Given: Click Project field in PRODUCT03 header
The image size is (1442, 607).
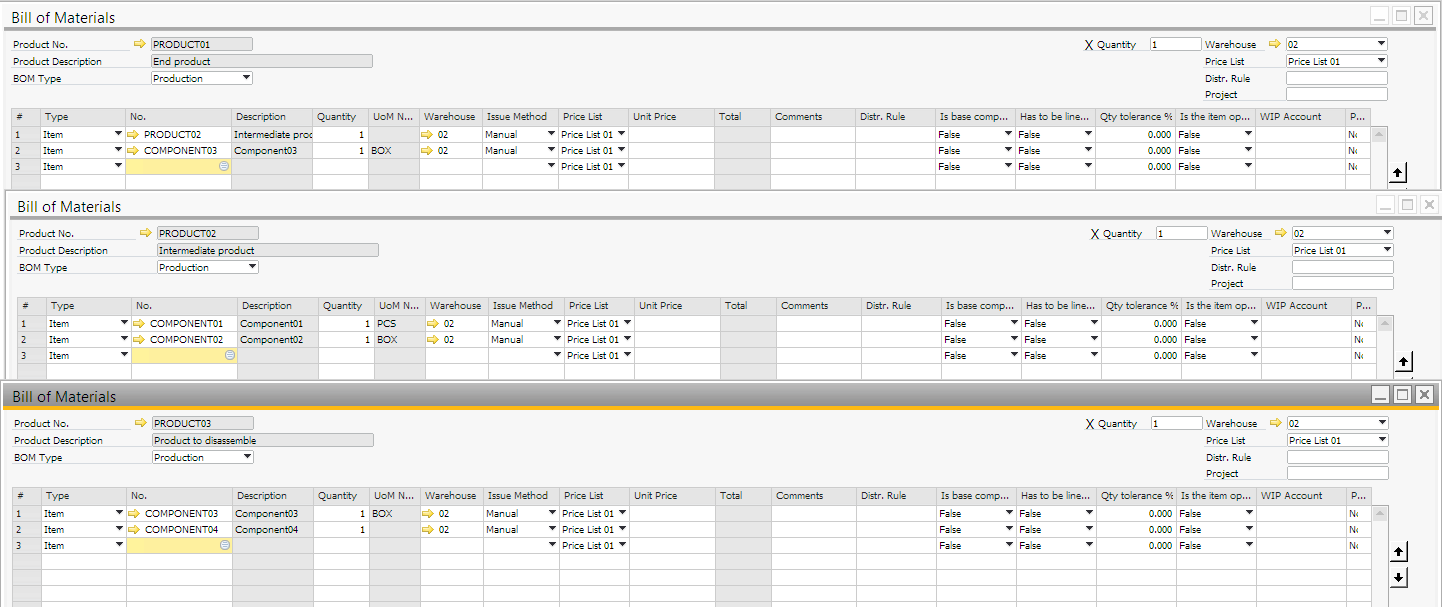Looking at the screenshot, I should [x=1337, y=473].
